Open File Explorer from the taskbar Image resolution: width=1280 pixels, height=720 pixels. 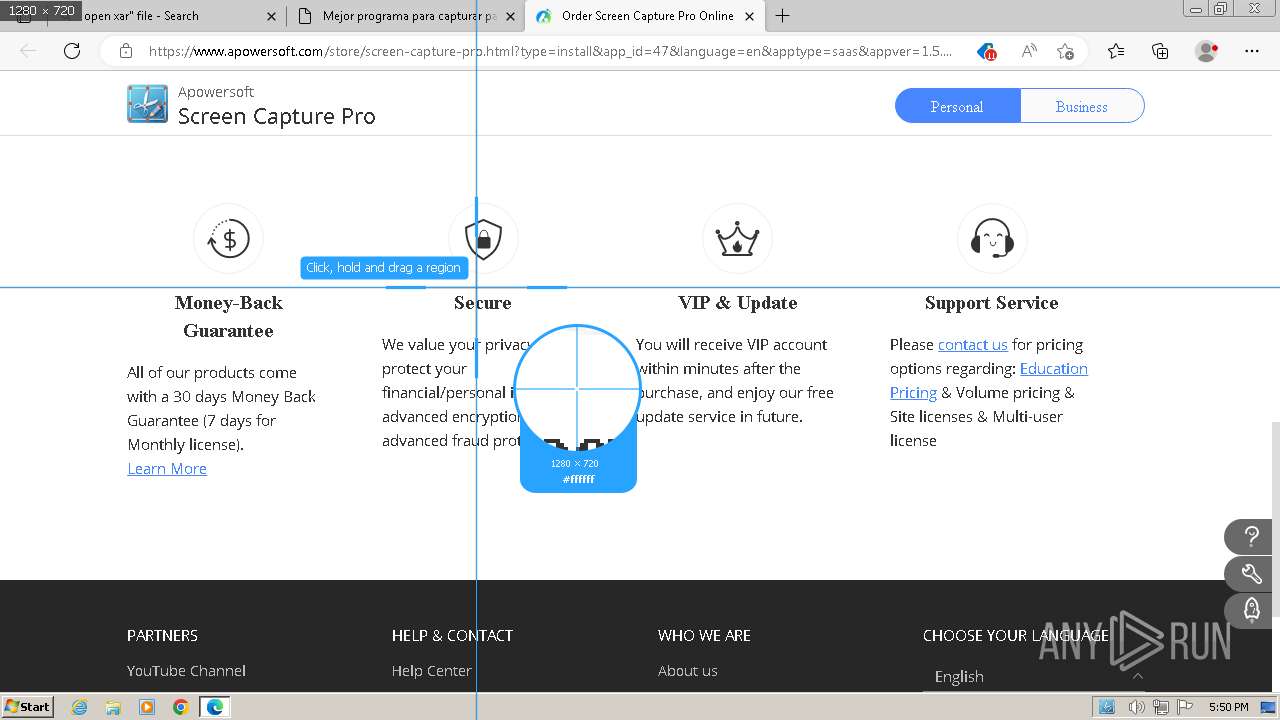[113, 707]
